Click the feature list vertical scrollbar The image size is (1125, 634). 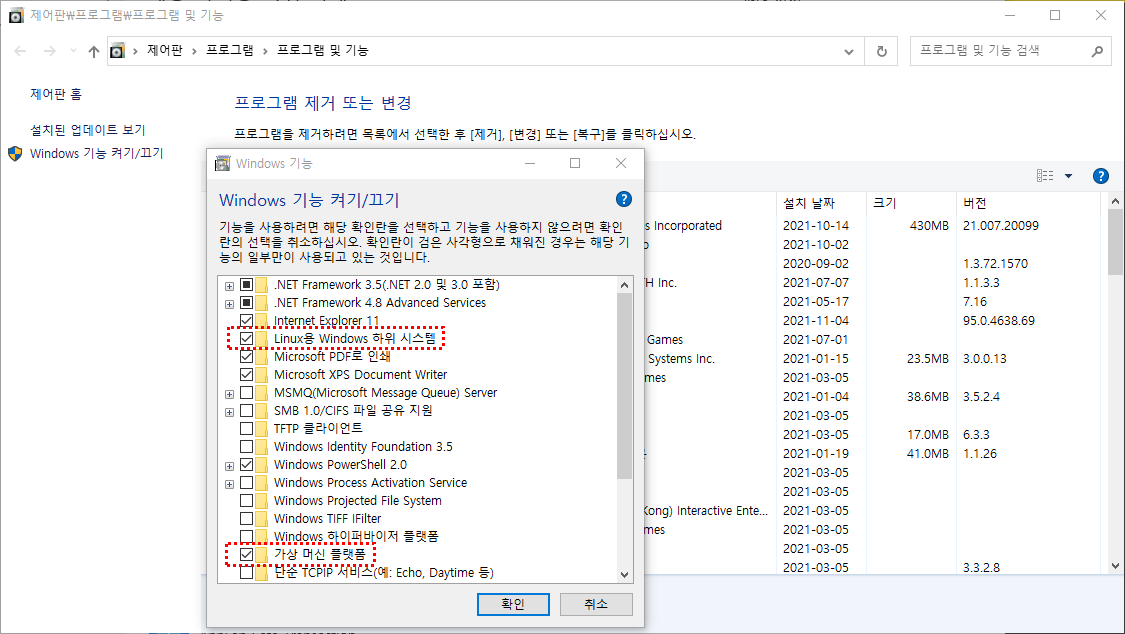625,400
